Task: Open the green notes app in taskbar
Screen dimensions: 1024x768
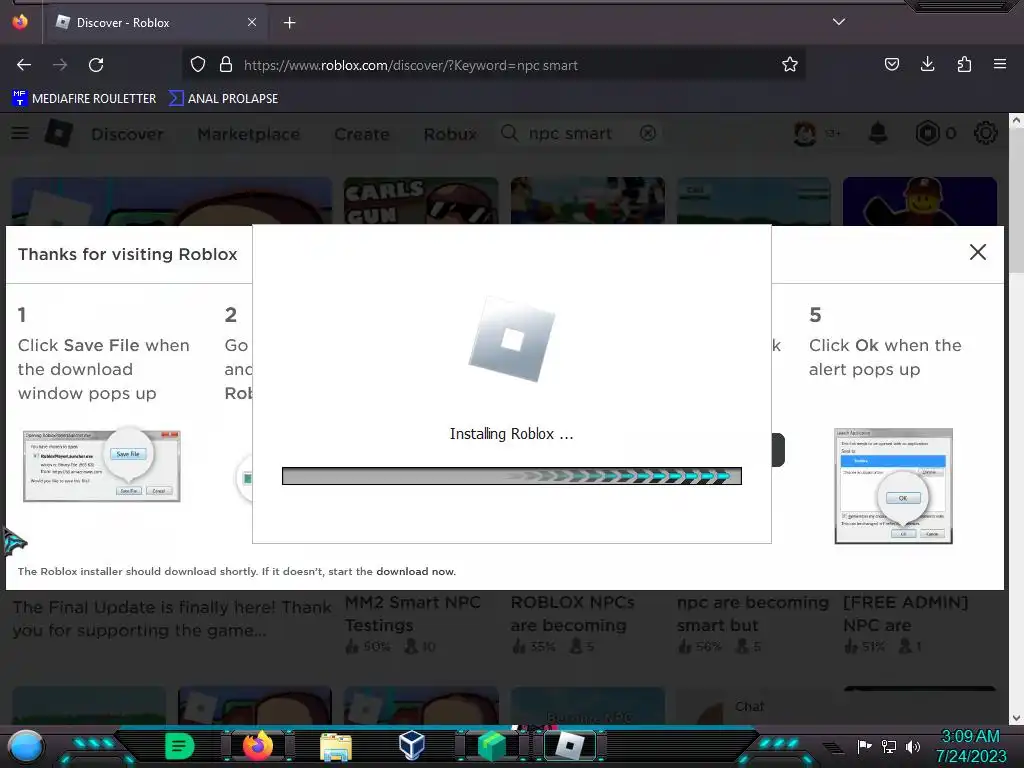Action: pos(179,746)
